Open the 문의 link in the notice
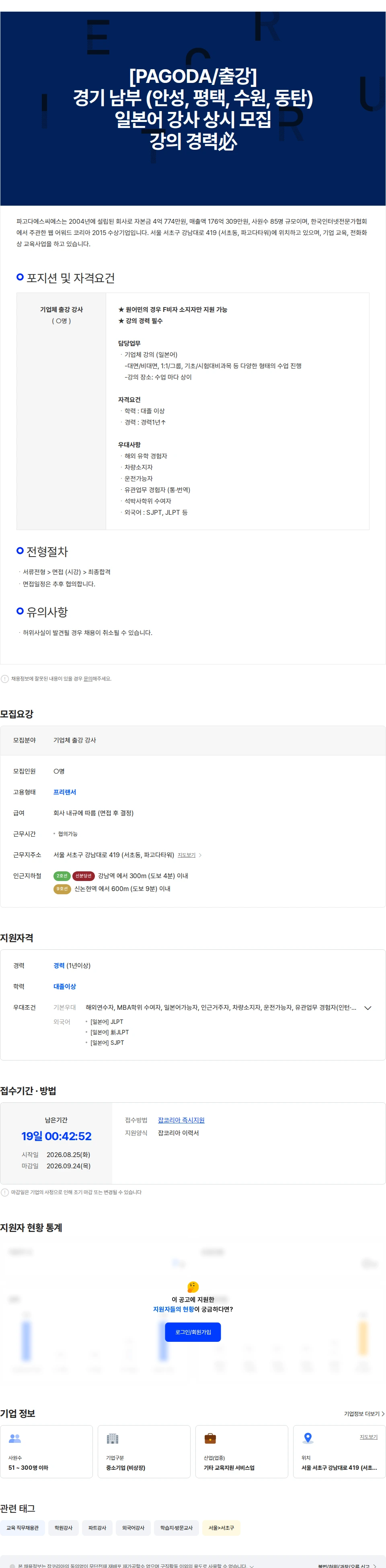The width and height of the screenshot is (386, 1568). pos(88,679)
